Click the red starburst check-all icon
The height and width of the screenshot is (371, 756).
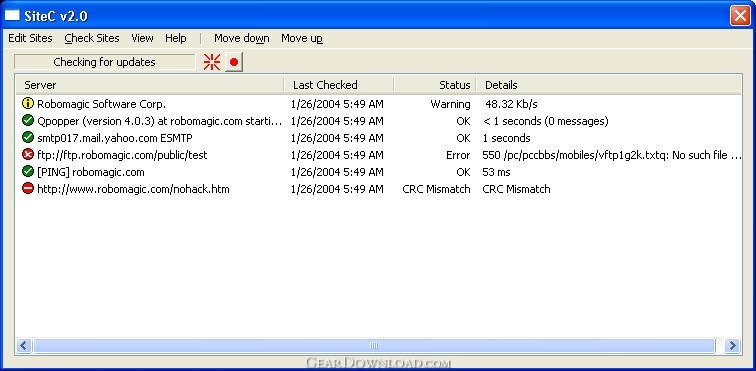[x=212, y=62]
